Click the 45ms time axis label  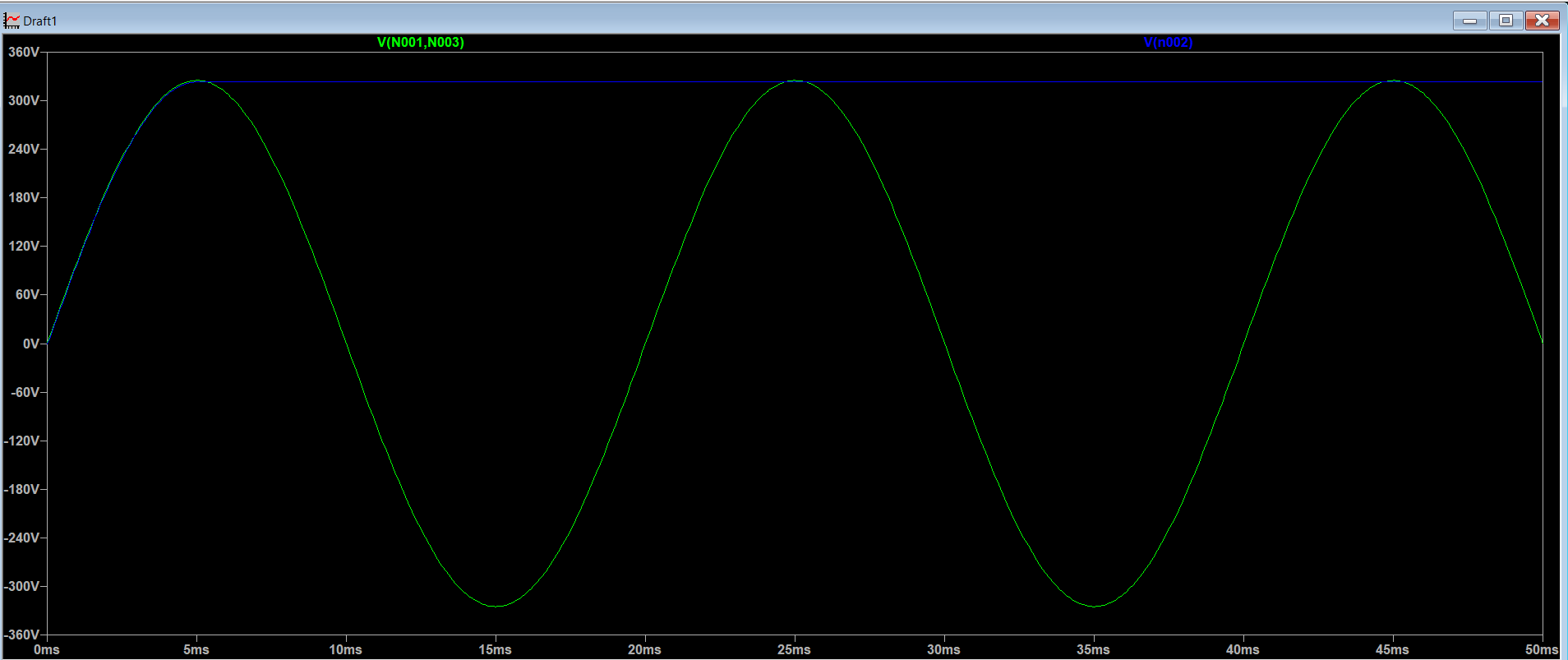(x=1393, y=649)
